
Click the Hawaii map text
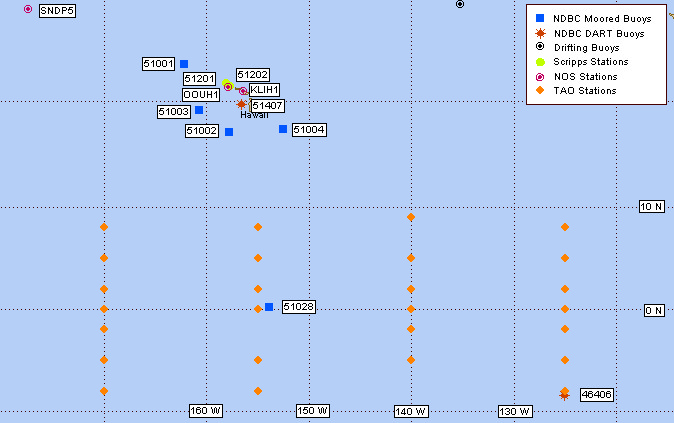coord(254,115)
